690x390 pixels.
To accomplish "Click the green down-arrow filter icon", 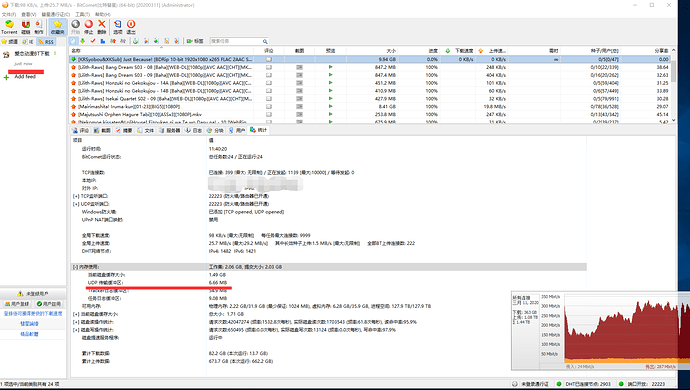I will coord(83,41).
